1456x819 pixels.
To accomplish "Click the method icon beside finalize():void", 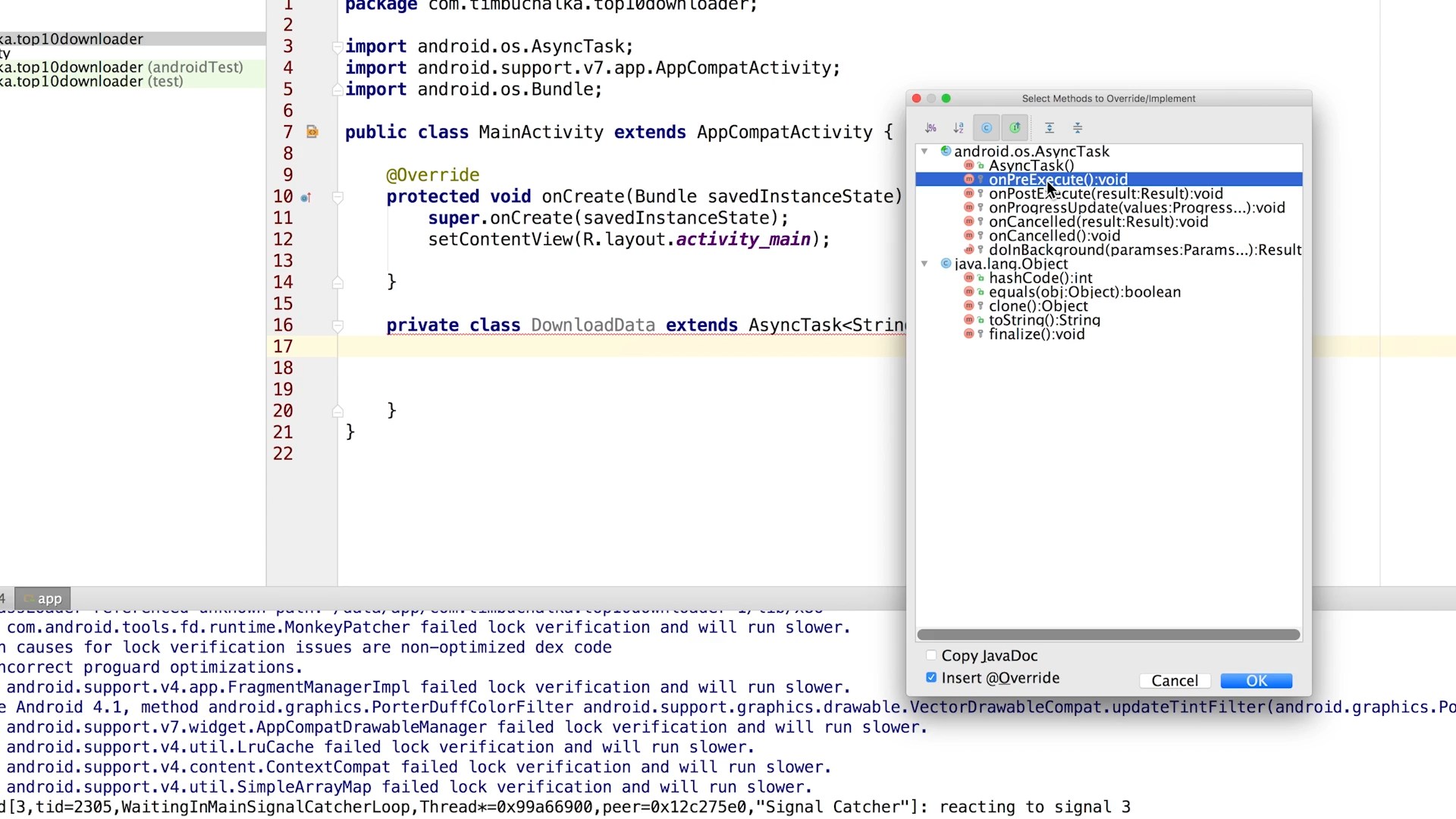I will pos(969,334).
